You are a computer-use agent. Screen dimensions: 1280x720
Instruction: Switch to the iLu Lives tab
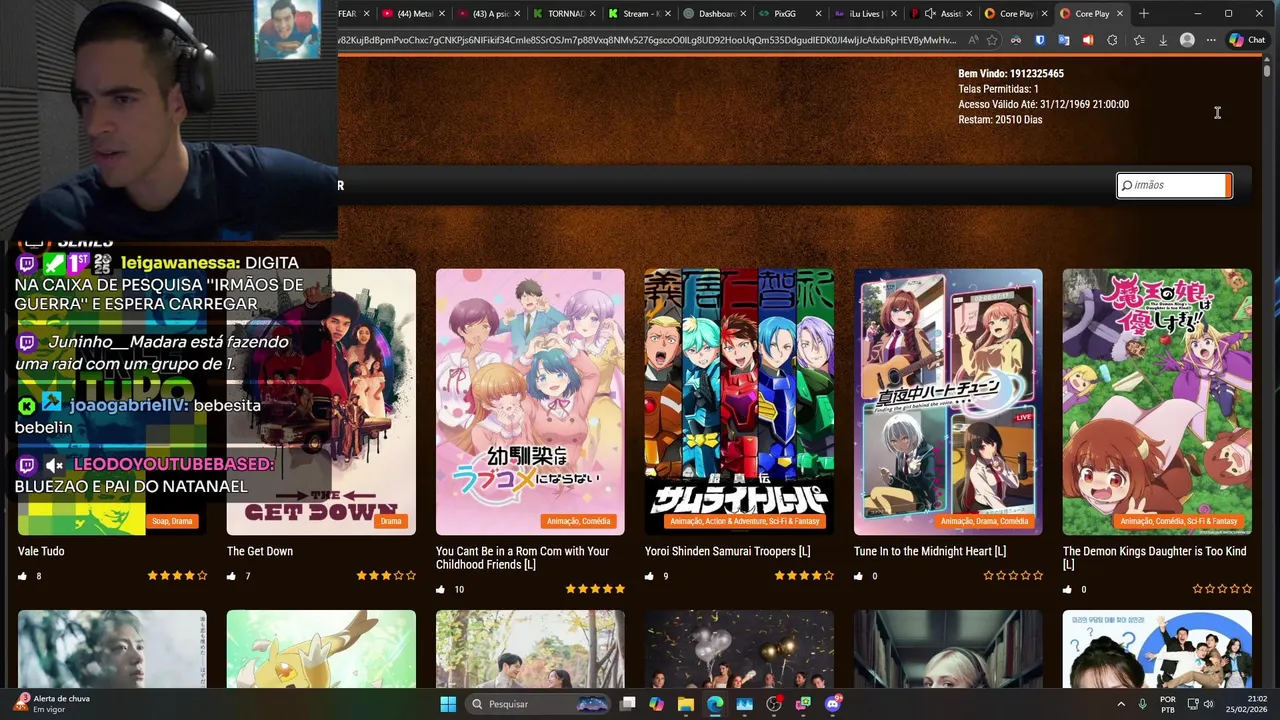click(865, 14)
